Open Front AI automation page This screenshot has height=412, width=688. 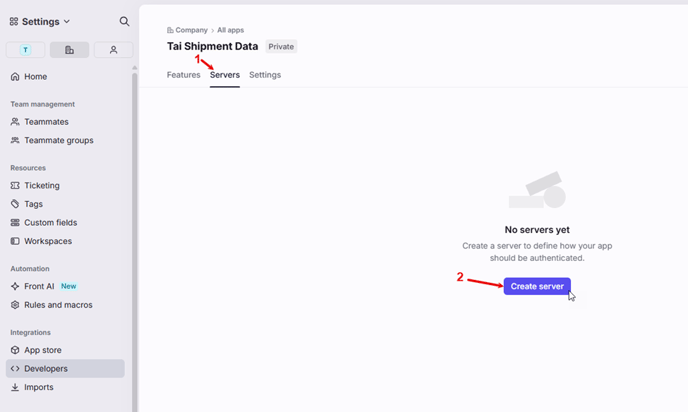(x=39, y=286)
